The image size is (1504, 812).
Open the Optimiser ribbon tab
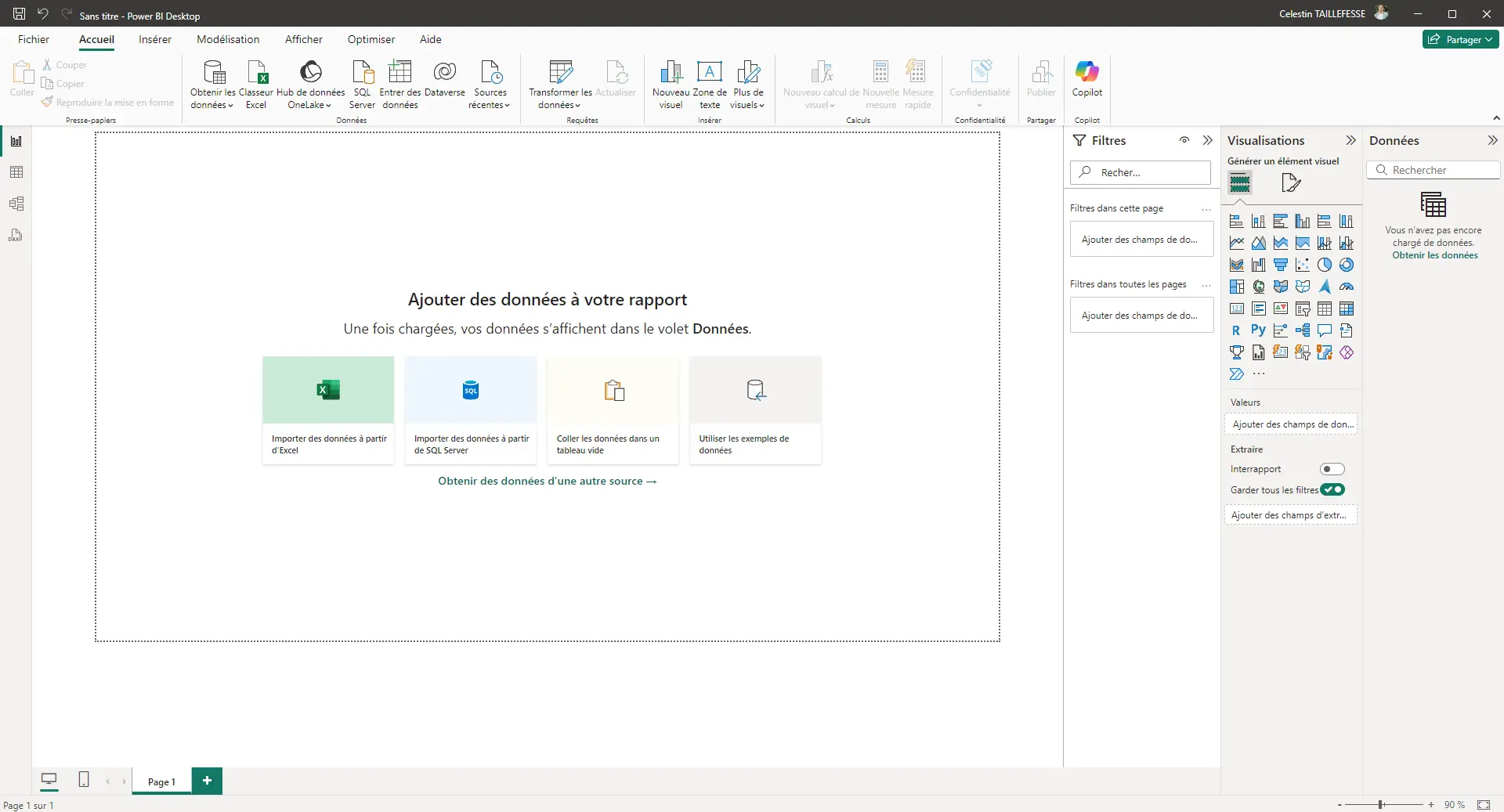click(x=371, y=39)
